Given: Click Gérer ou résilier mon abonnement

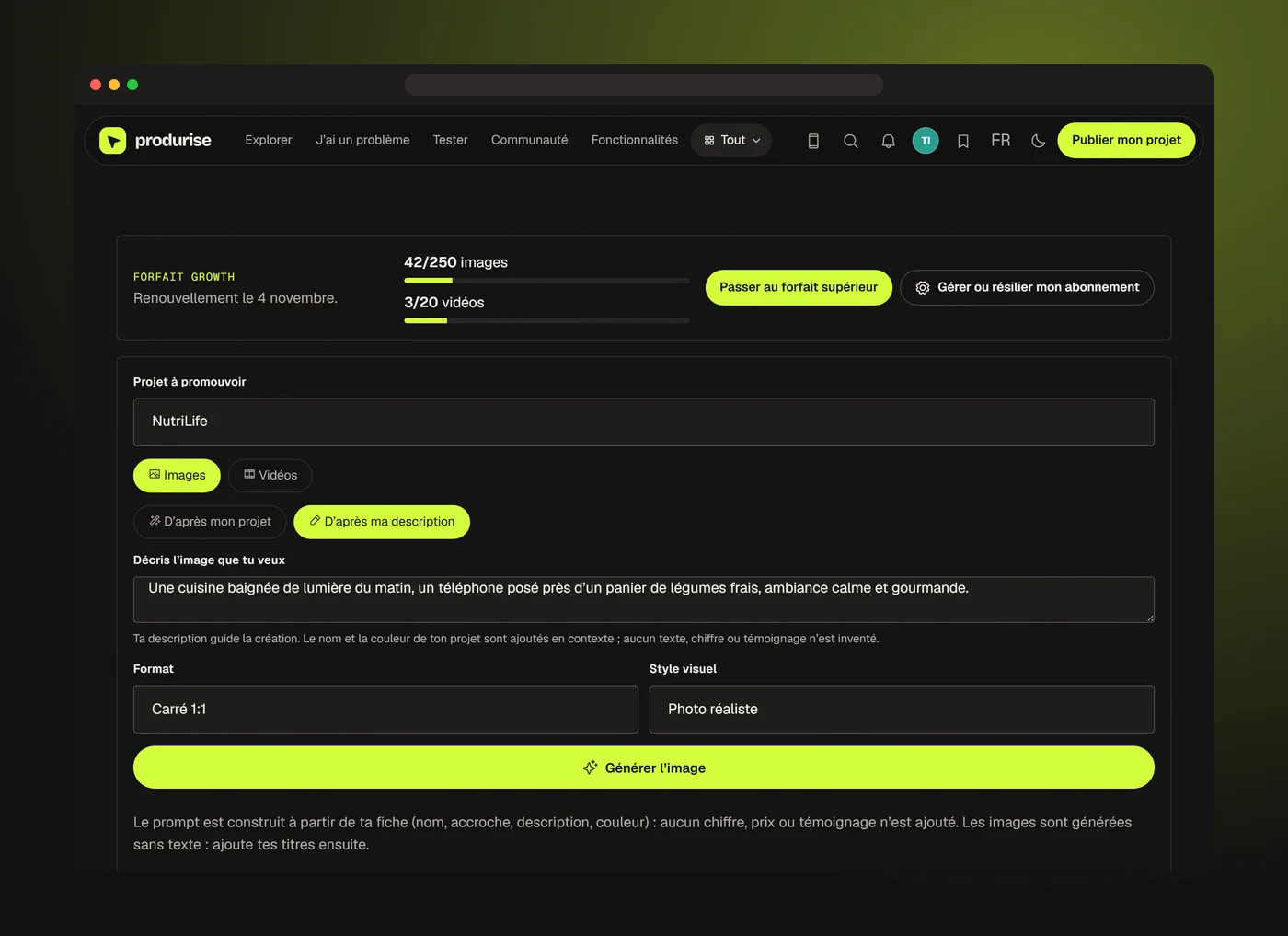Looking at the screenshot, I should 1027,287.
